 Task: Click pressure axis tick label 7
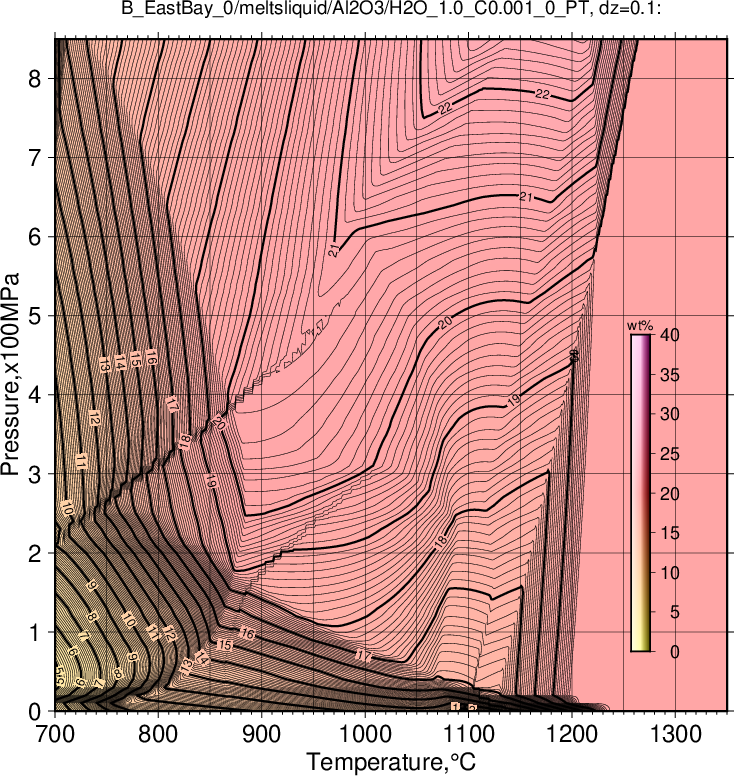[34, 158]
